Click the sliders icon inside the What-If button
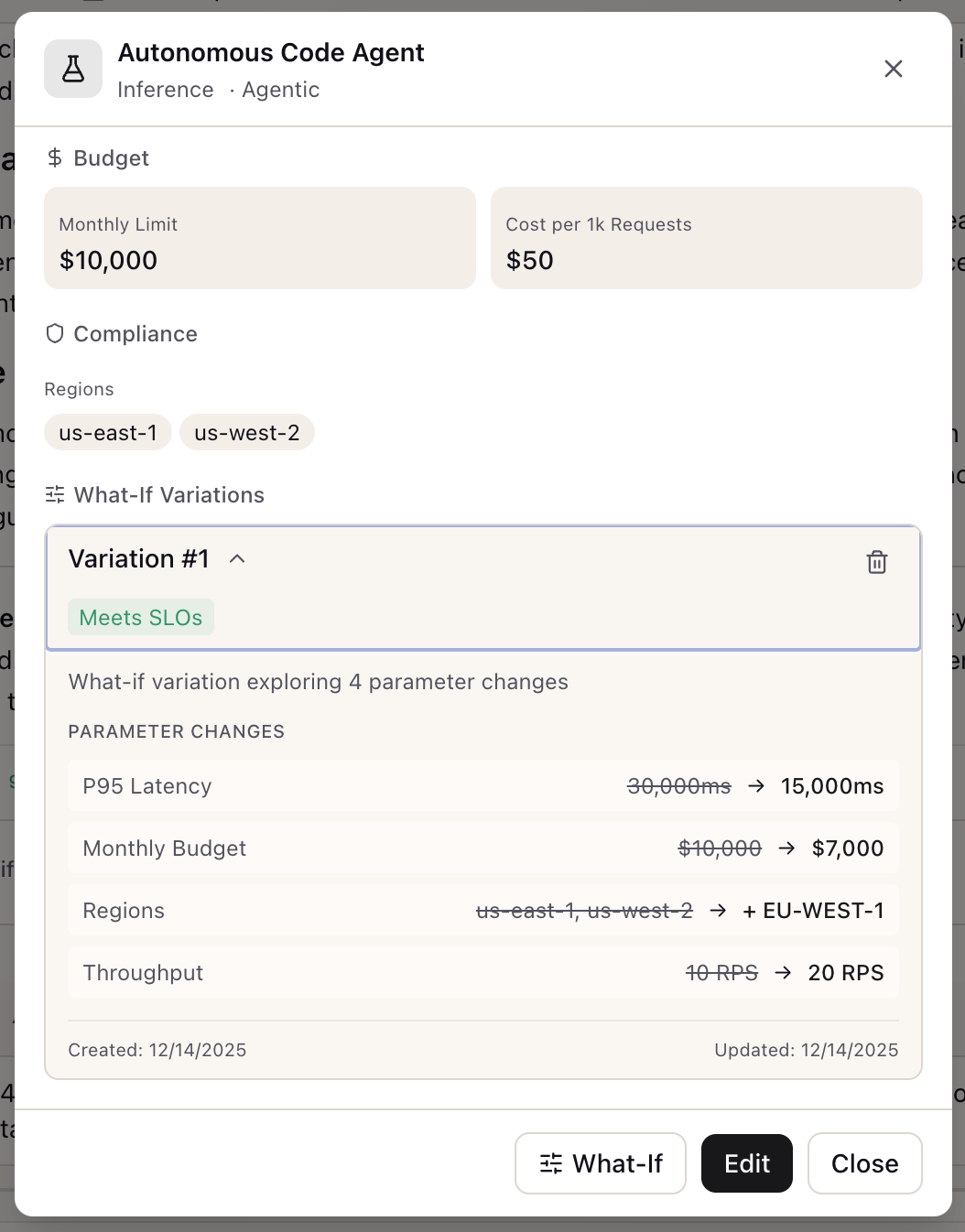 (x=549, y=1163)
